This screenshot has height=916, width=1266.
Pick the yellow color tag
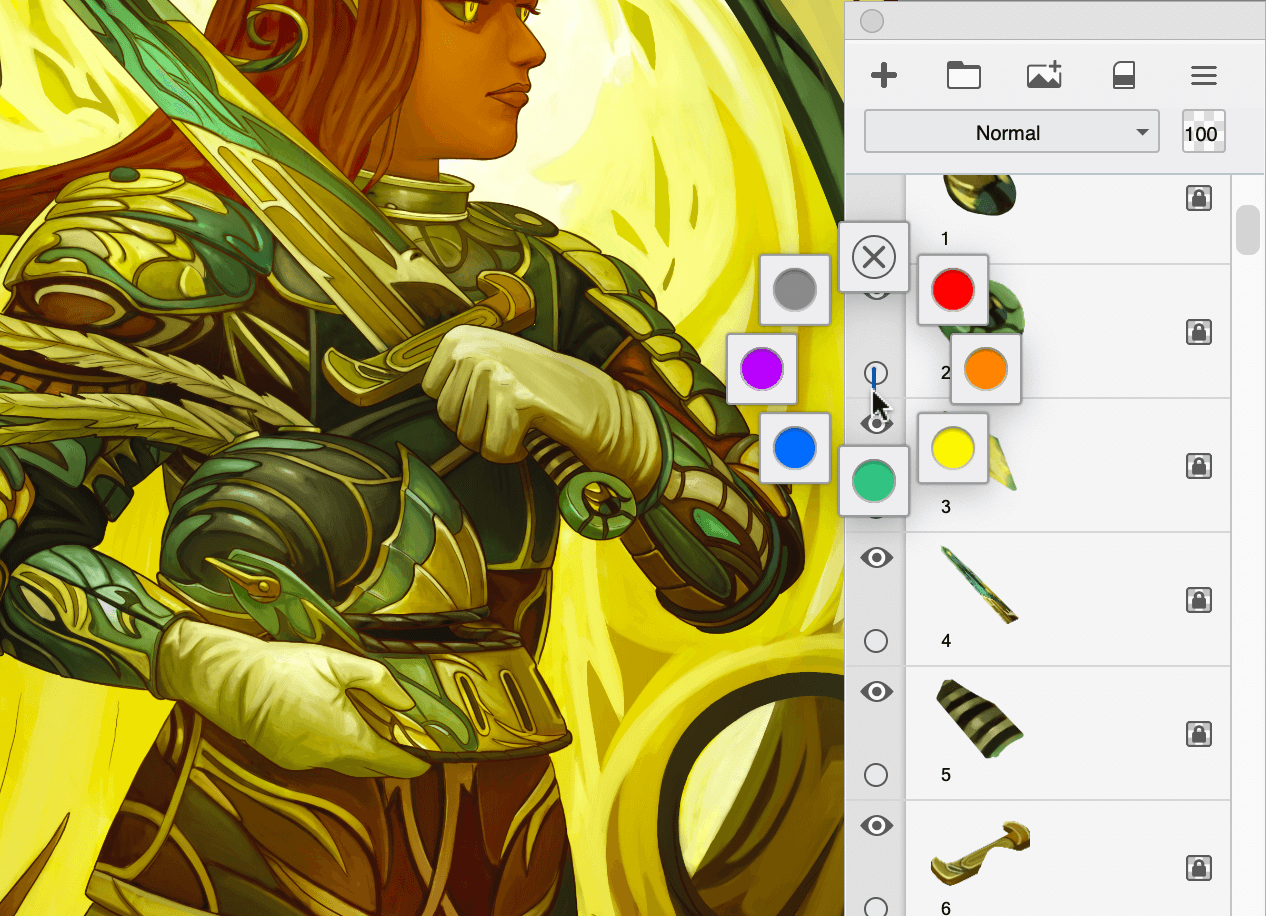(x=953, y=448)
